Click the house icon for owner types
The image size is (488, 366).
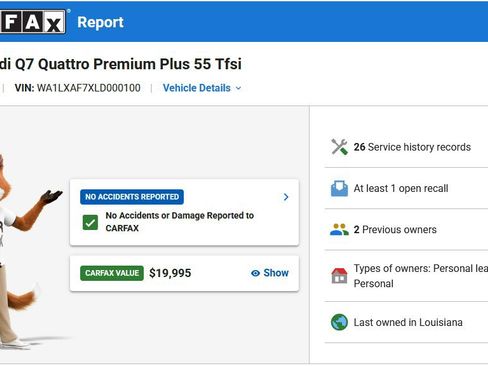[339, 276]
